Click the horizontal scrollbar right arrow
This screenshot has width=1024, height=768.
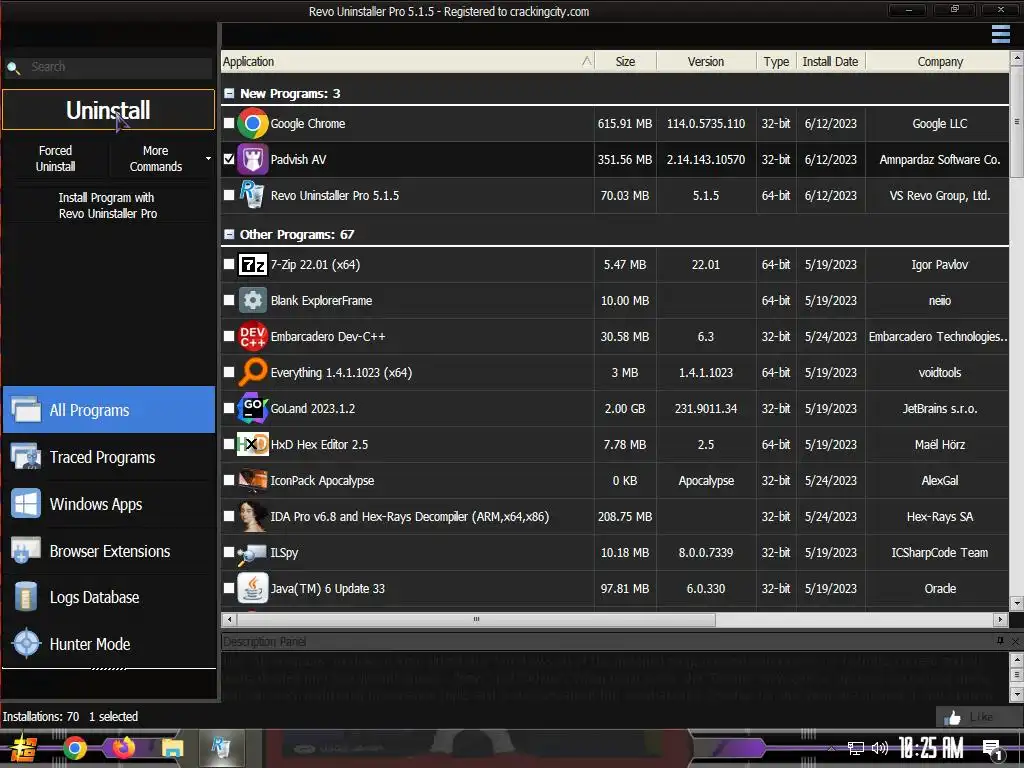[x=1000, y=619]
